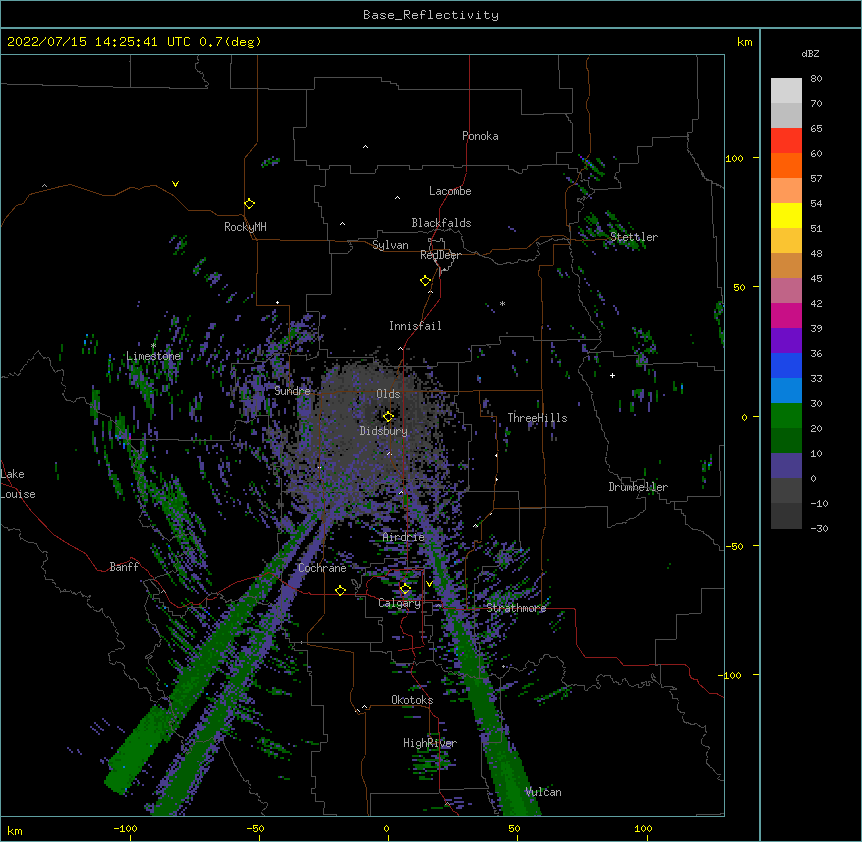Pick the dark green 10-20 dBZ legend swatch
The image size is (862, 842).
pos(786,441)
